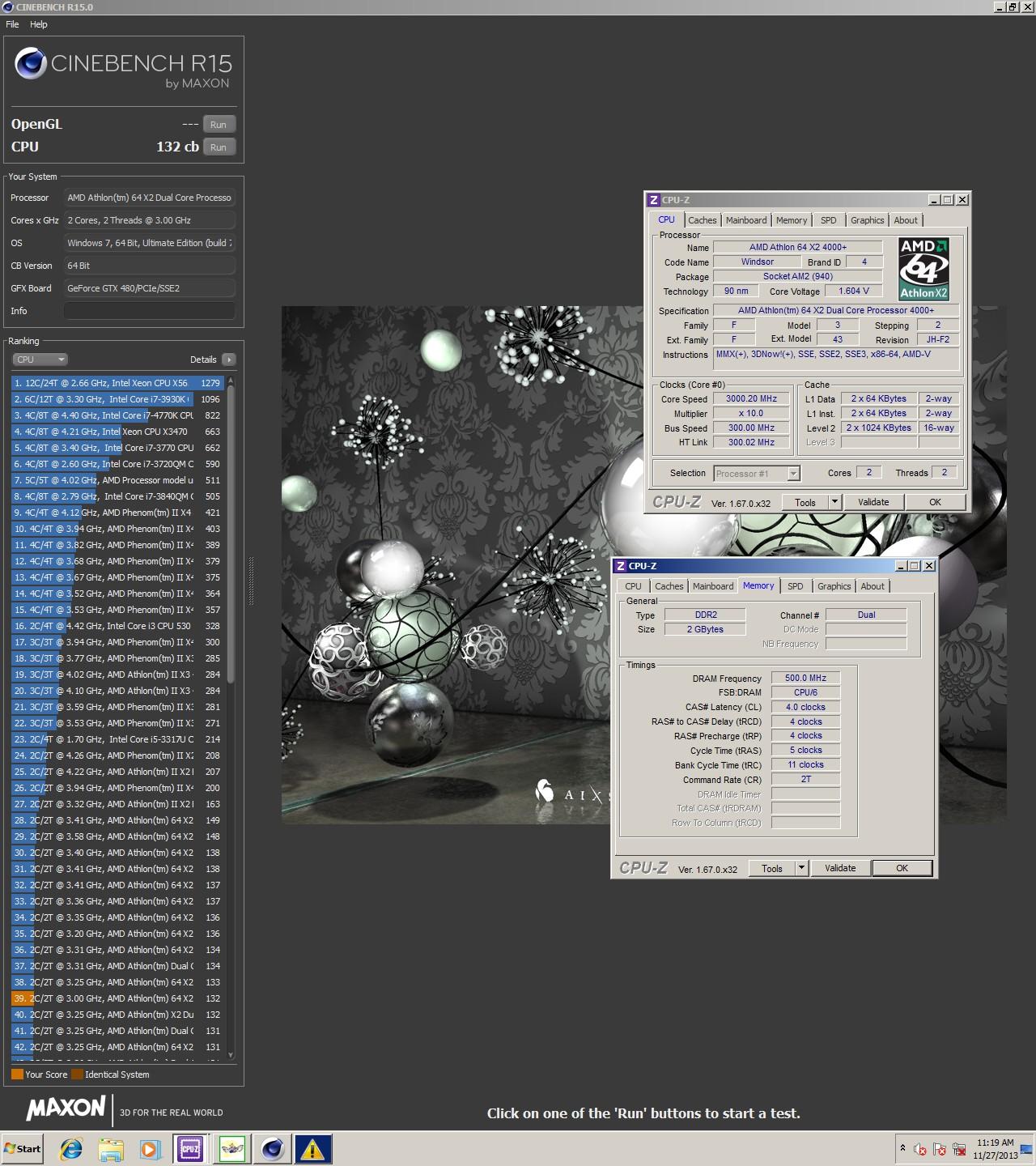Open Tools dropdown arrow in upper CPU-Z window
Screen dimensions: 1036x1166
coord(835,503)
